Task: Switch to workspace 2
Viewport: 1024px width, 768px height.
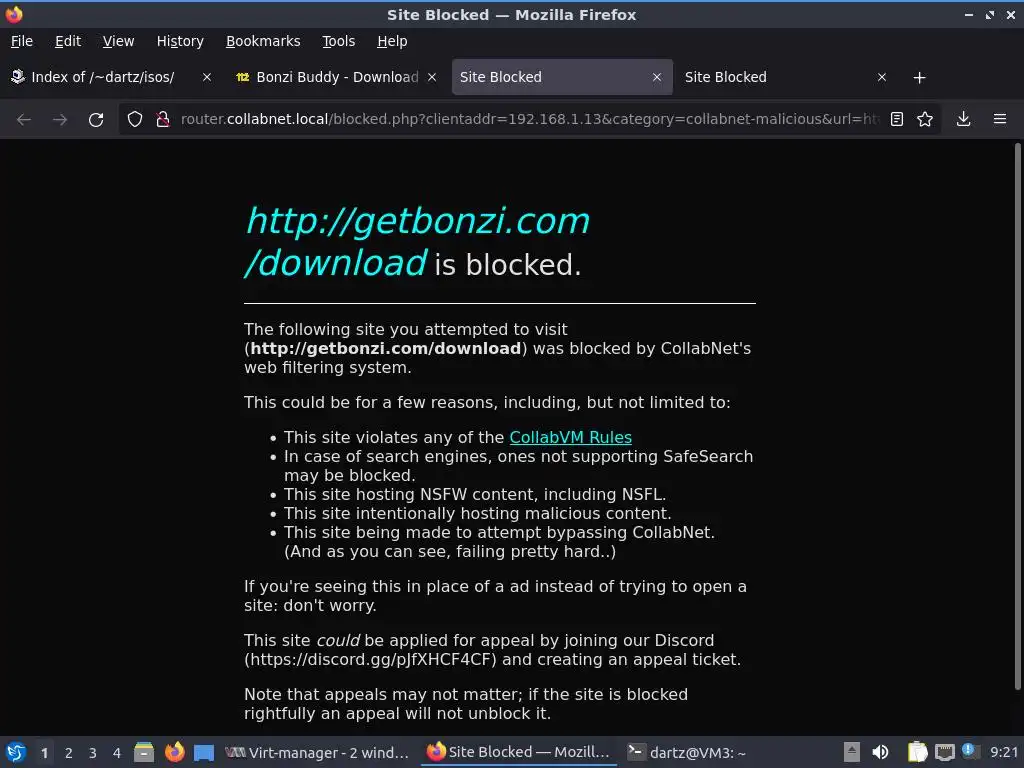Action: click(x=69, y=753)
